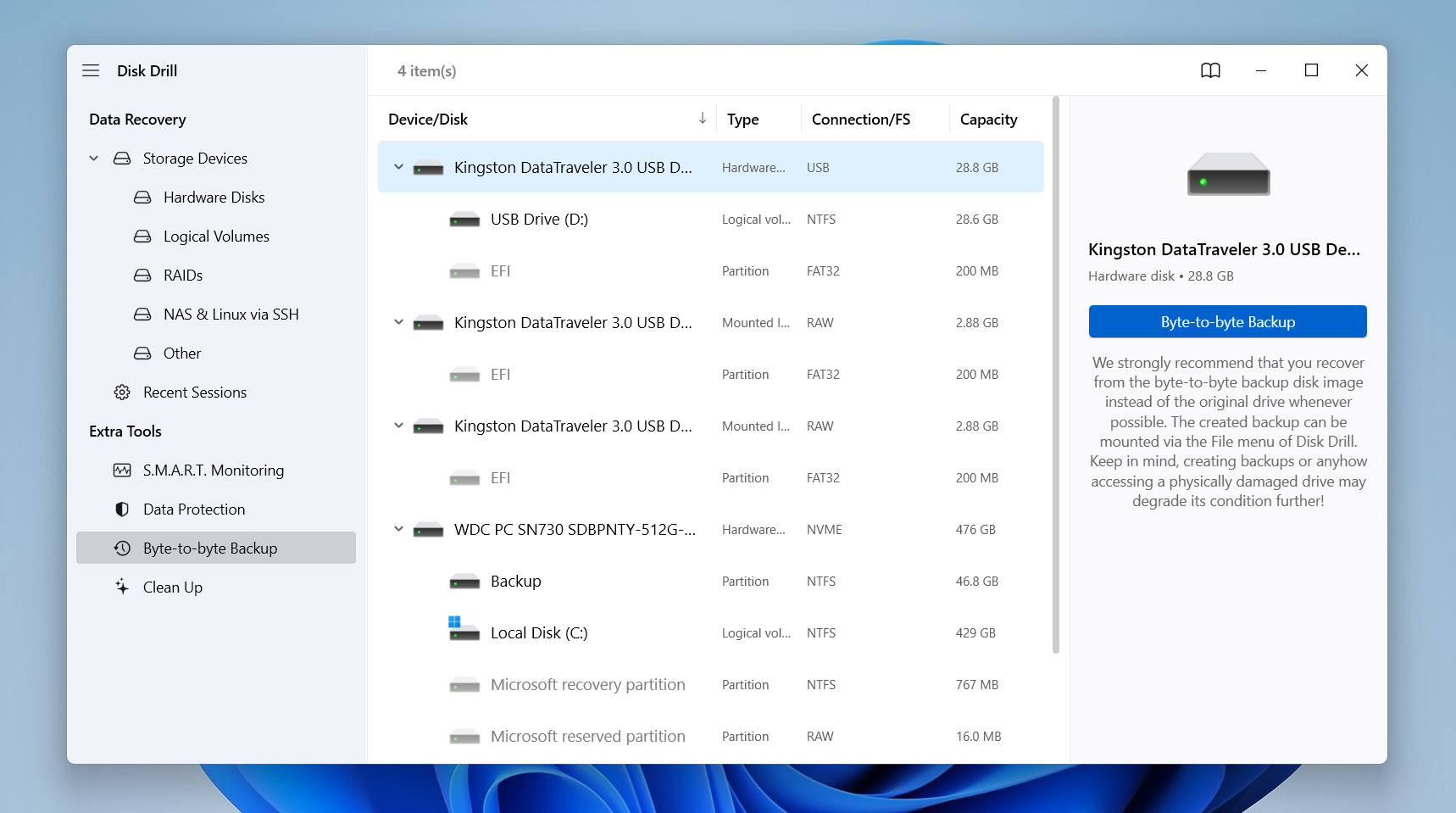
Task: Collapse the WDC PC SN730 disk row
Action: pos(398,529)
